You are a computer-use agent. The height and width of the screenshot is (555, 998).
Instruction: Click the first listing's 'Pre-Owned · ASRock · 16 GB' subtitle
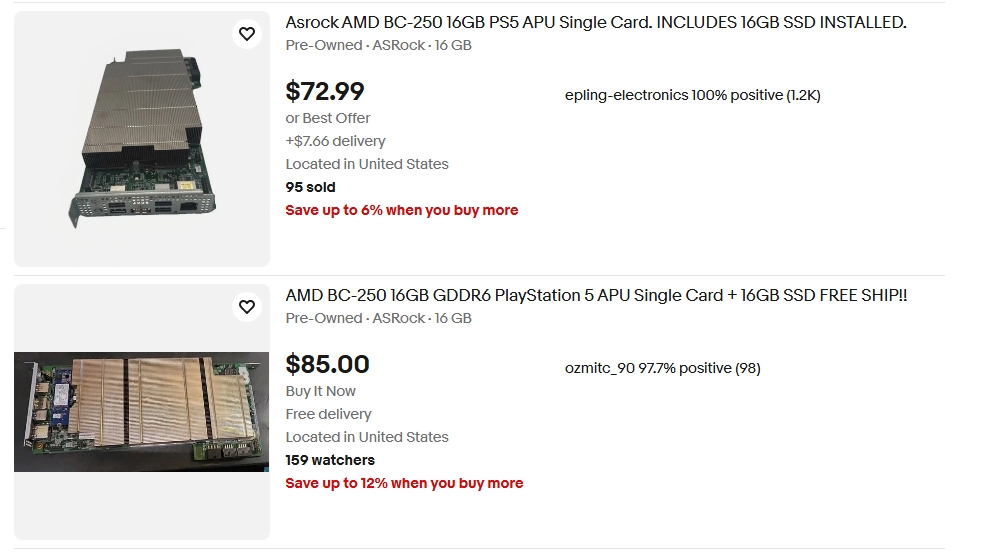point(378,45)
